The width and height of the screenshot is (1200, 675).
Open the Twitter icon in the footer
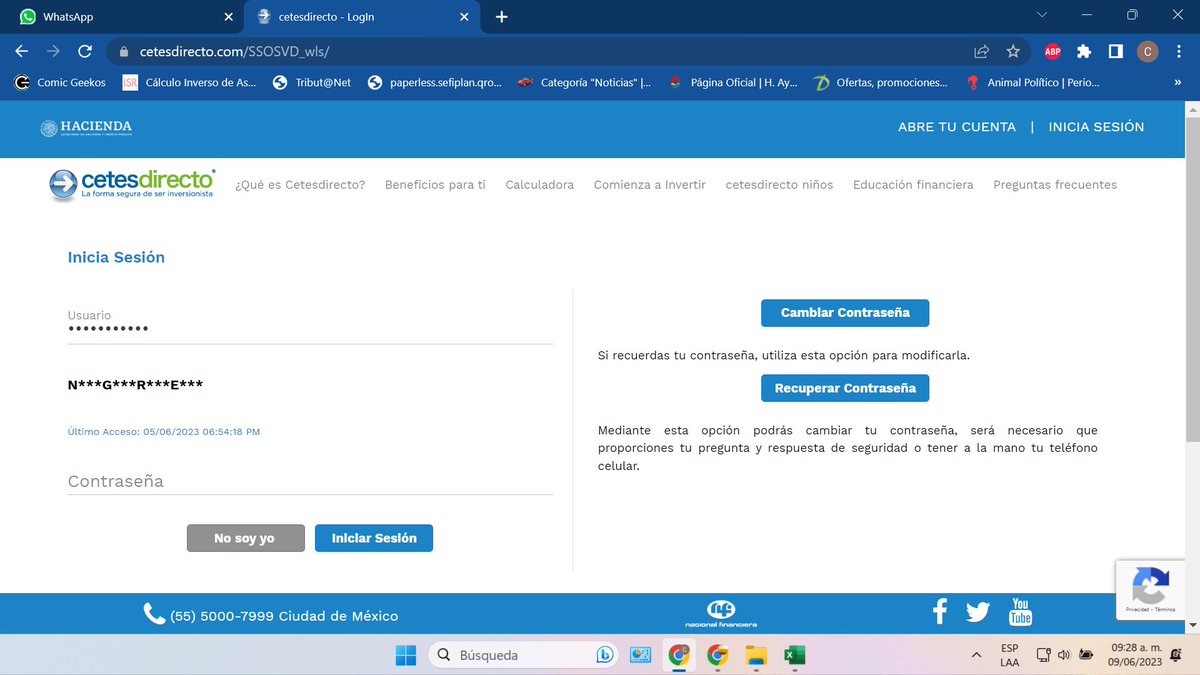click(978, 612)
